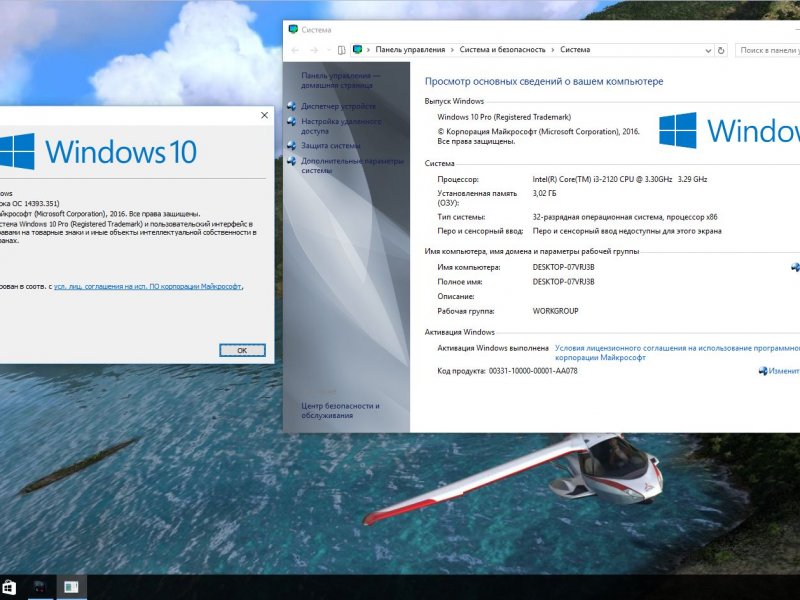
Task: Refresh the Система window
Action: 721,51
